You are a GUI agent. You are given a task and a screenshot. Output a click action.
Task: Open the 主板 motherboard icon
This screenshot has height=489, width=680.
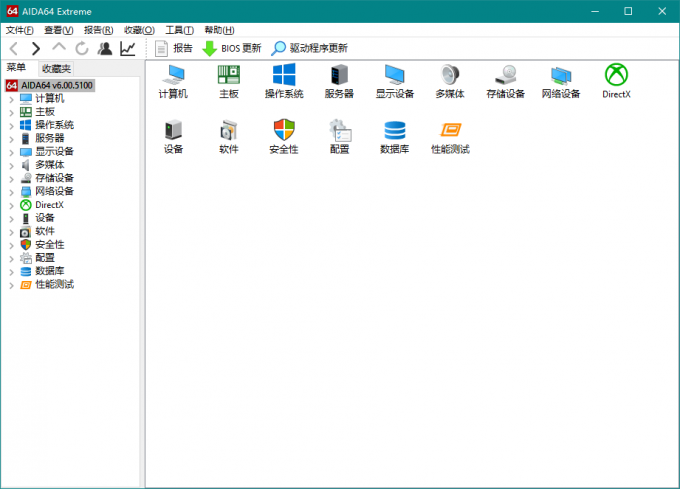click(229, 76)
